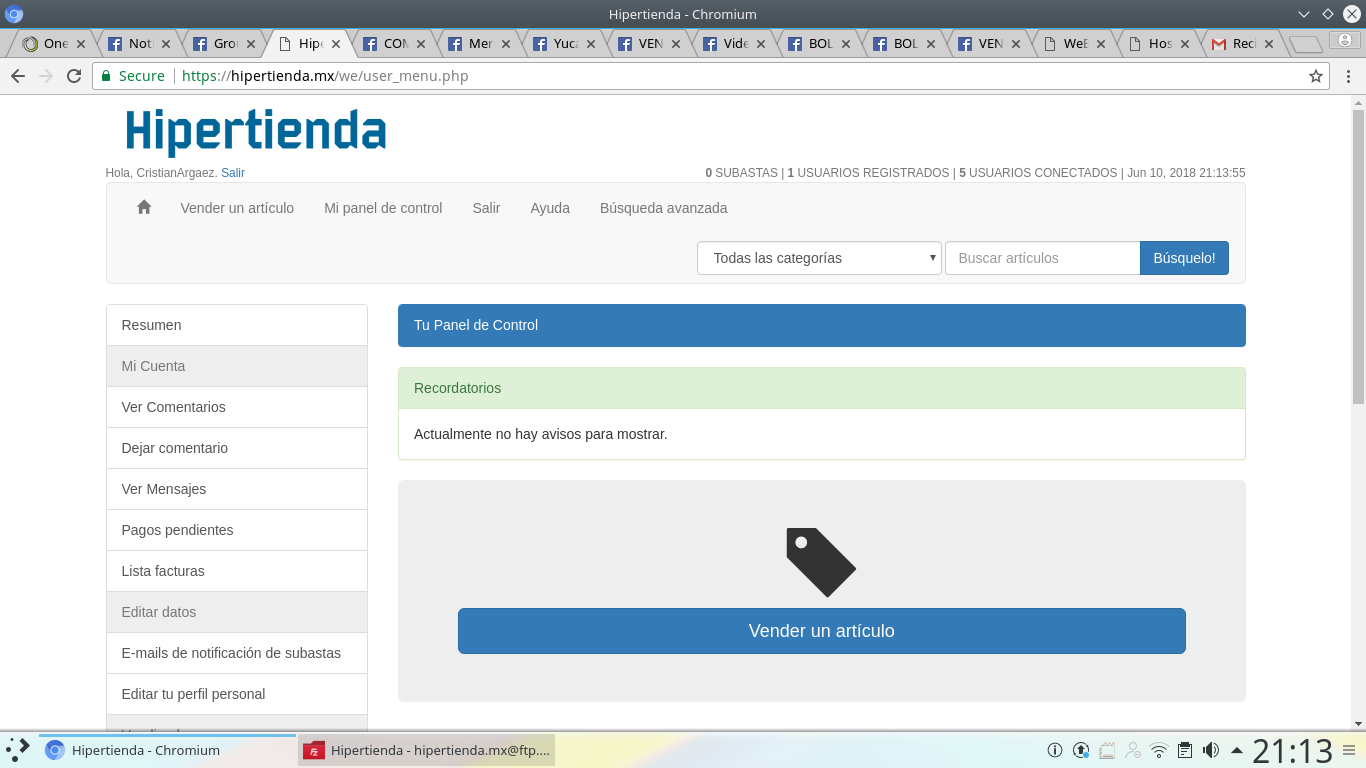Open the Wi-Fi network tray icon
This screenshot has height=768, width=1366.
coord(1159,750)
